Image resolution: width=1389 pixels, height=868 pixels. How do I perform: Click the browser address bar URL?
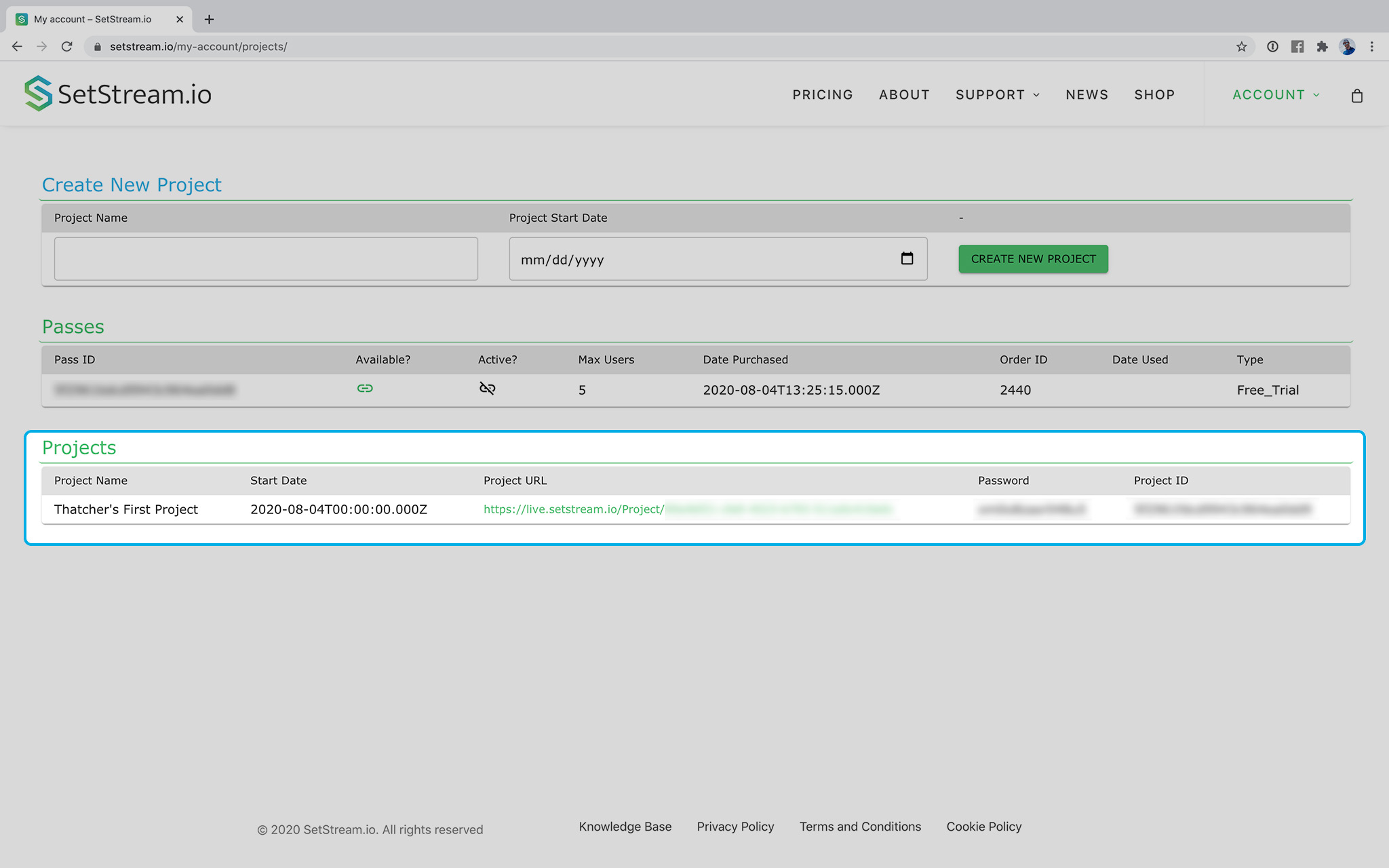pos(198,47)
